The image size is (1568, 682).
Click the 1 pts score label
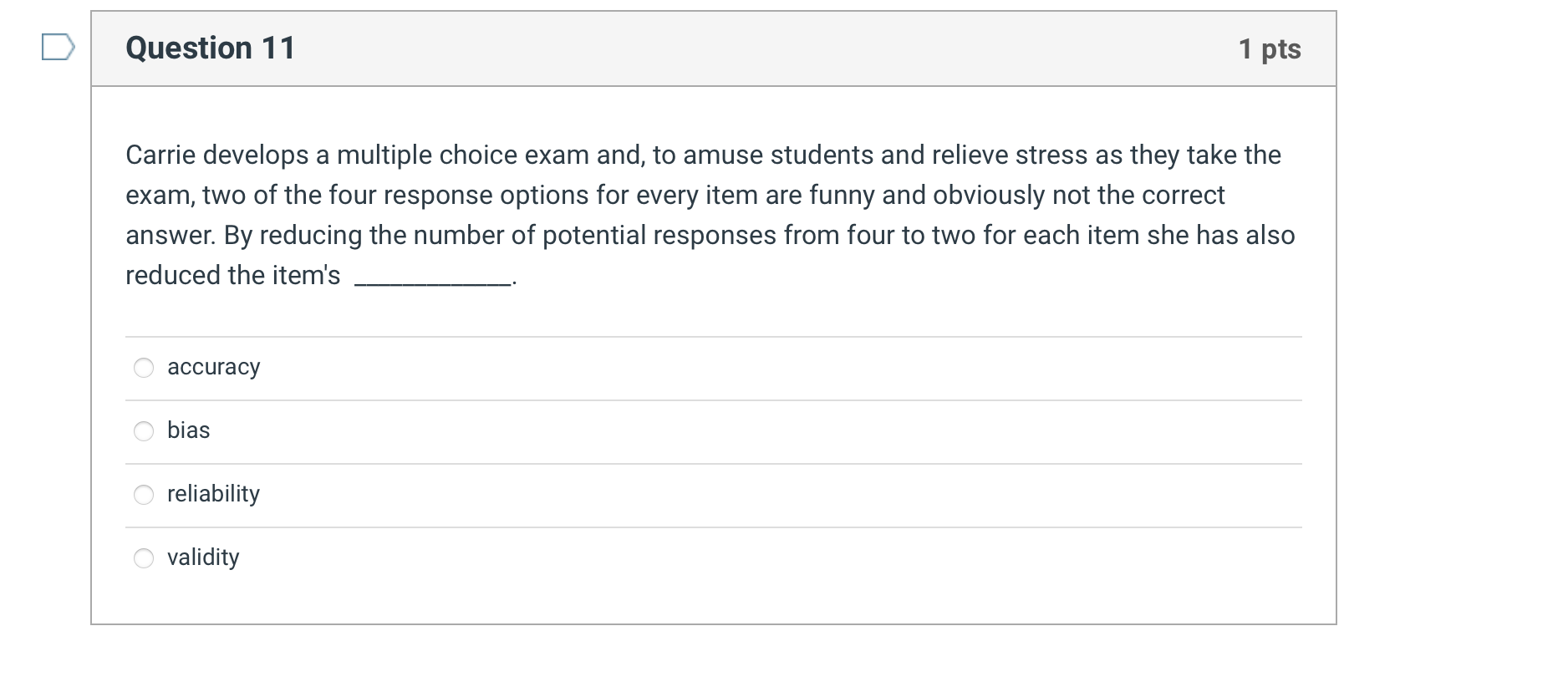tap(1270, 48)
